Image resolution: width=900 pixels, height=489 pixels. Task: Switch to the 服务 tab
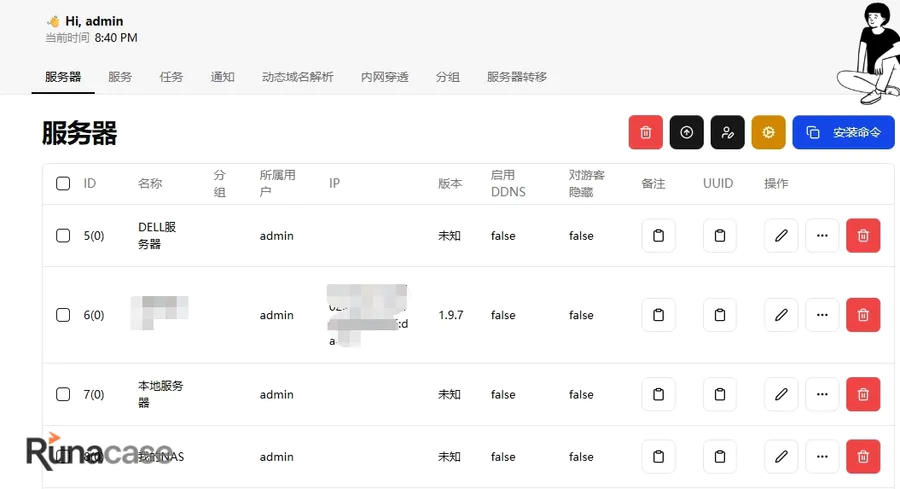coord(120,77)
